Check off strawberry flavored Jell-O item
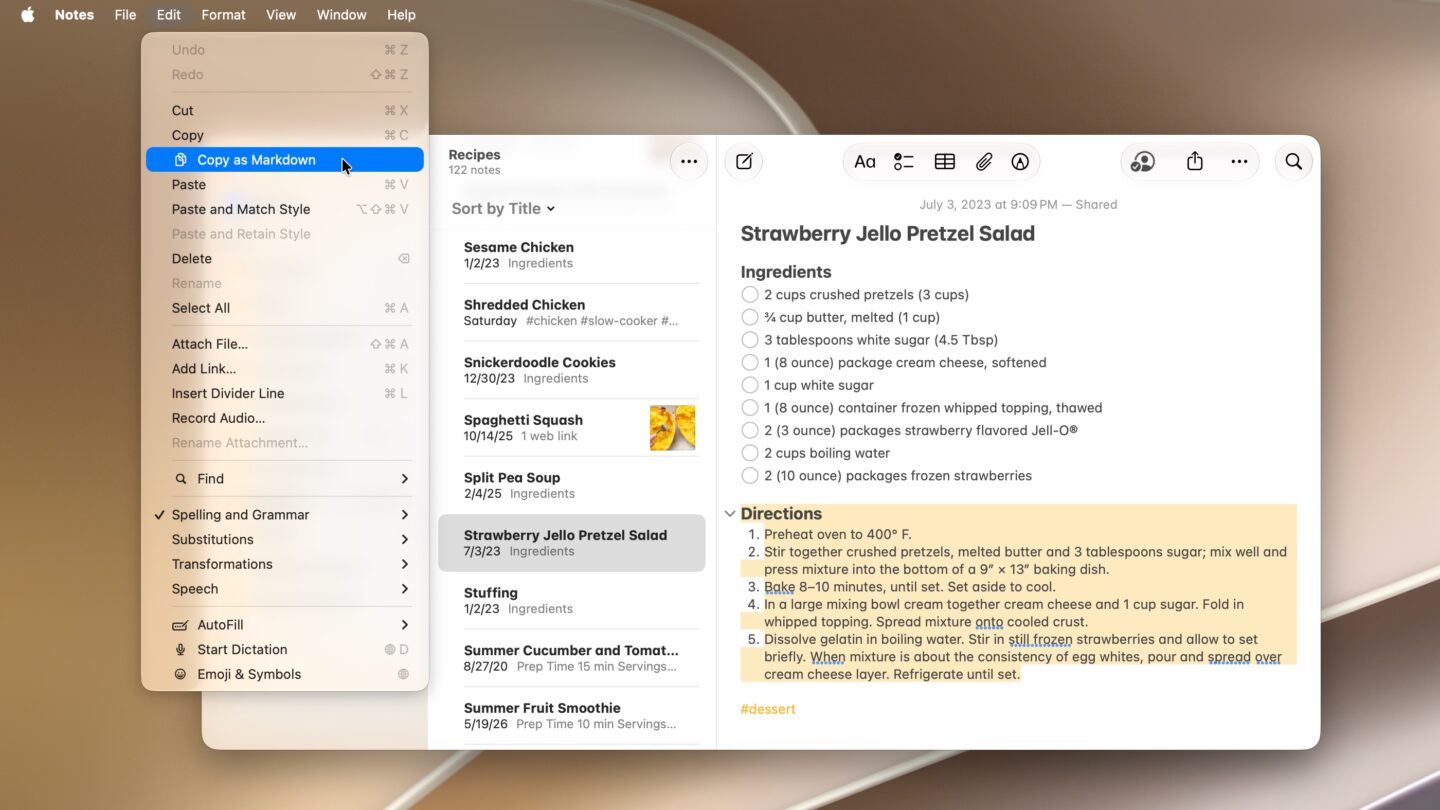This screenshot has width=1440, height=810. (x=750, y=431)
